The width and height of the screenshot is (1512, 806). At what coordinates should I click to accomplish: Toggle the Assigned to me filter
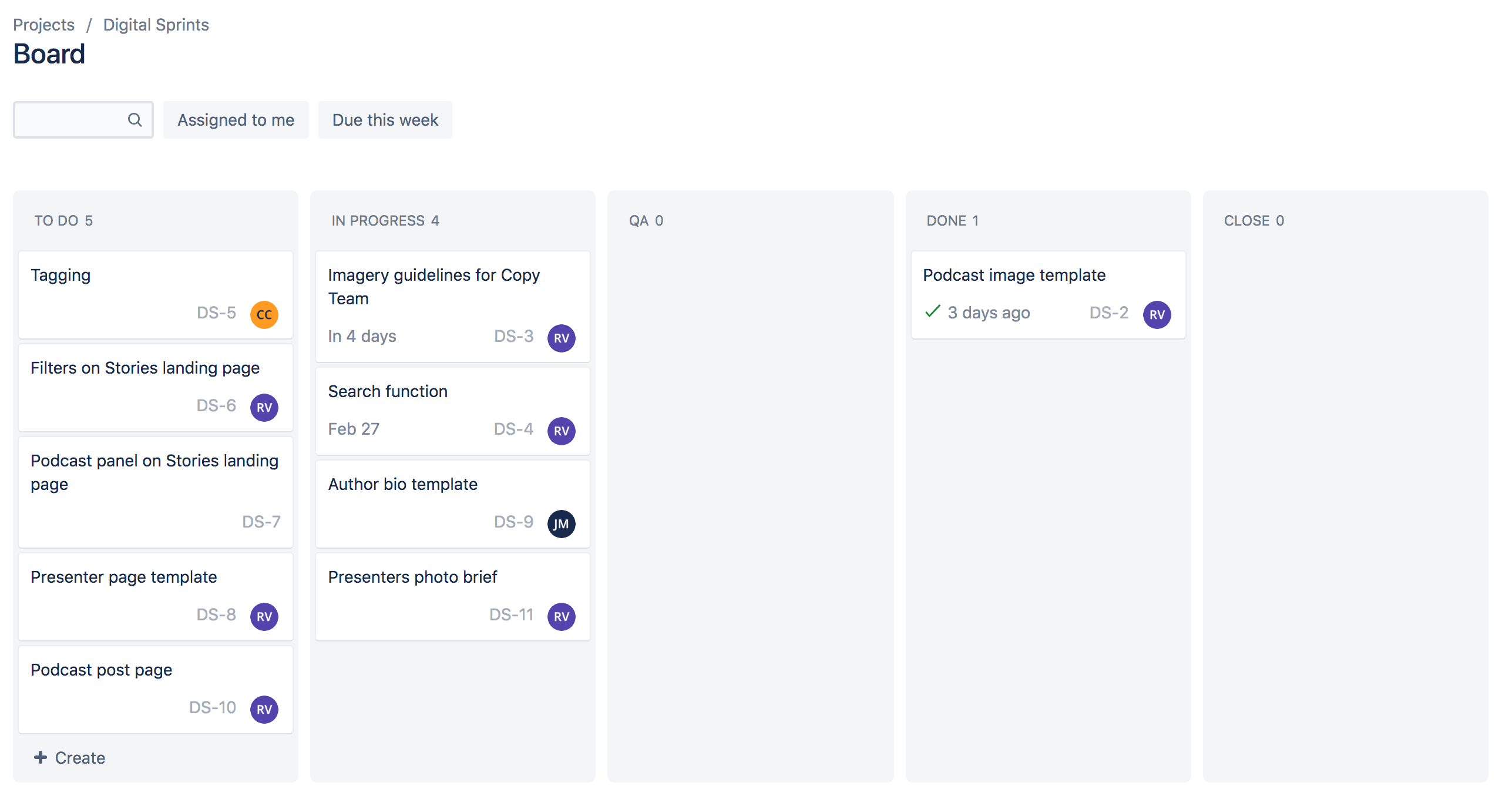point(236,119)
